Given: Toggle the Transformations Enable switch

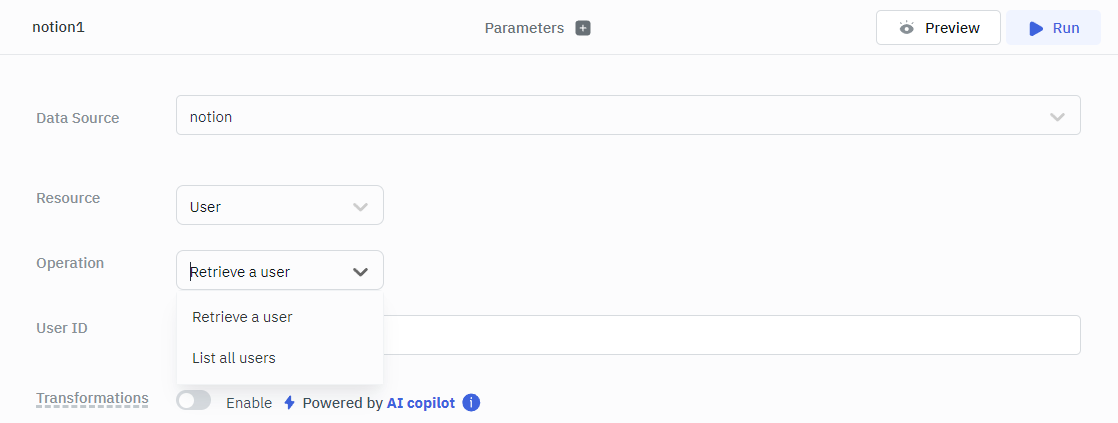Looking at the screenshot, I should 194,401.
